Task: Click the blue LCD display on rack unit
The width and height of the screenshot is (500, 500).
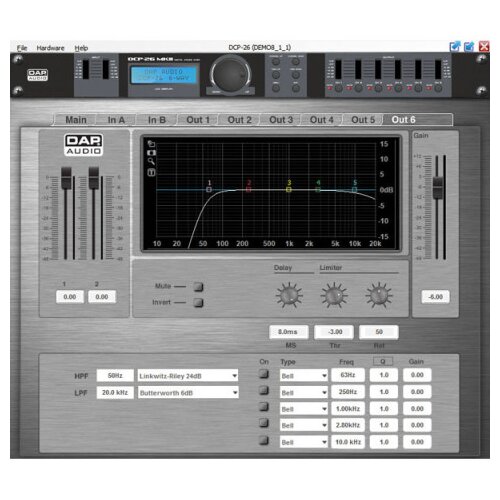Action: tap(164, 75)
